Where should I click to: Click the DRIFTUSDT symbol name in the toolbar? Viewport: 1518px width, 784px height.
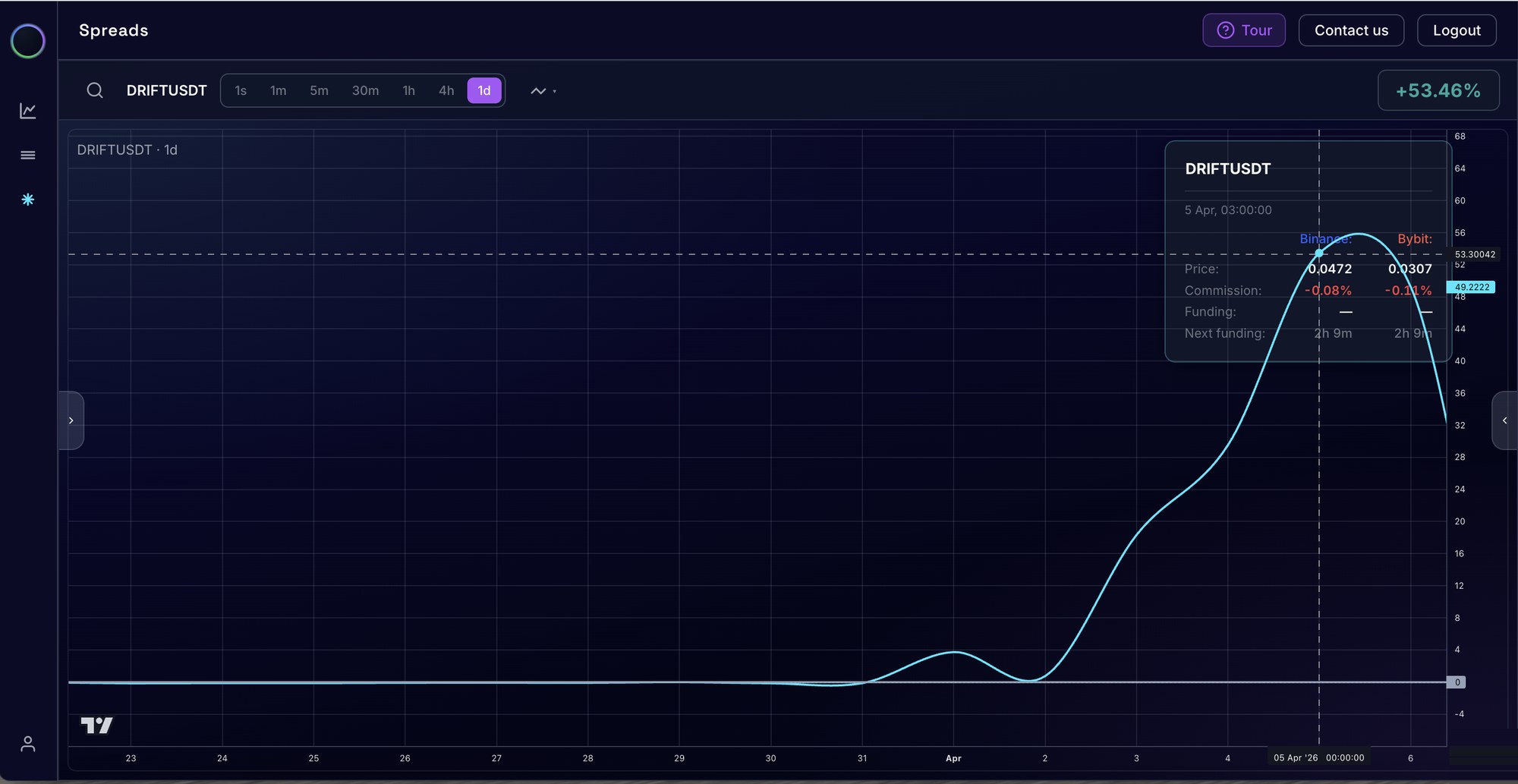[x=166, y=91]
